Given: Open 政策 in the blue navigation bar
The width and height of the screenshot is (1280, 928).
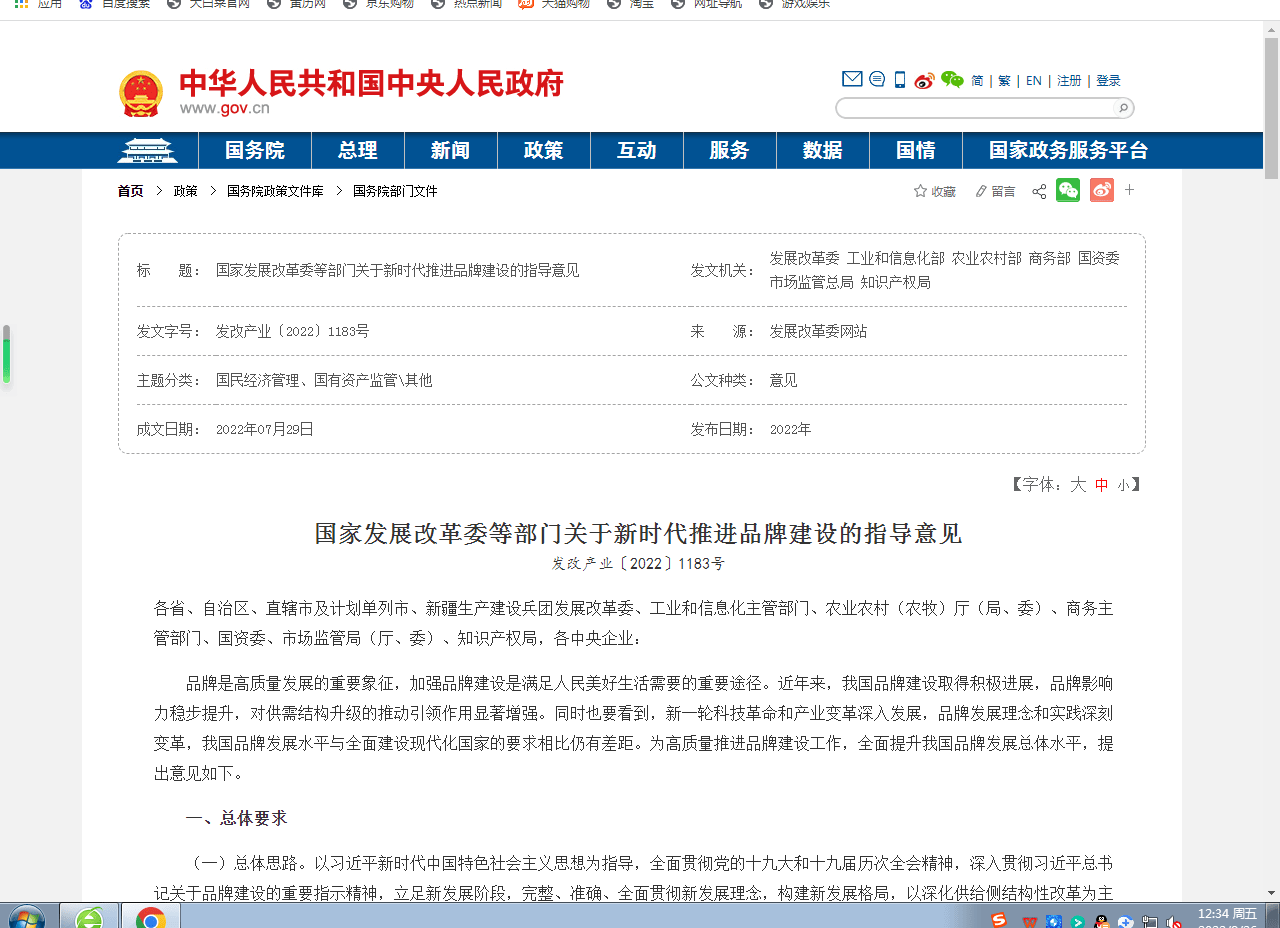Looking at the screenshot, I should coord(544,151).
